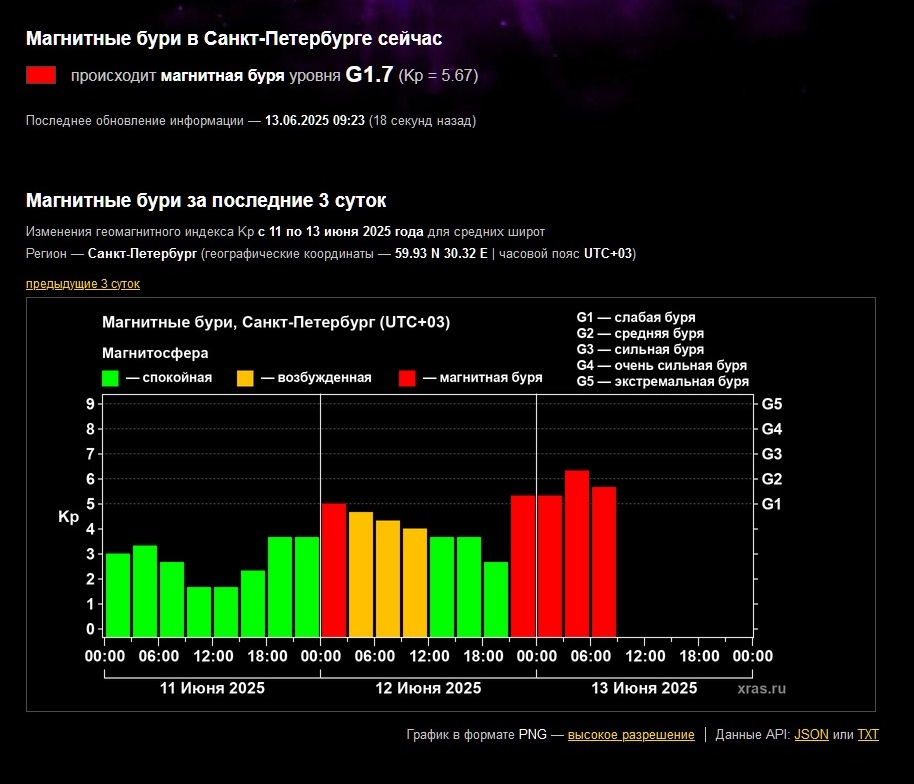914x784 pixels.
Task: Click the "13 Июня 2025" date label
Action: [x=644, y=688]
